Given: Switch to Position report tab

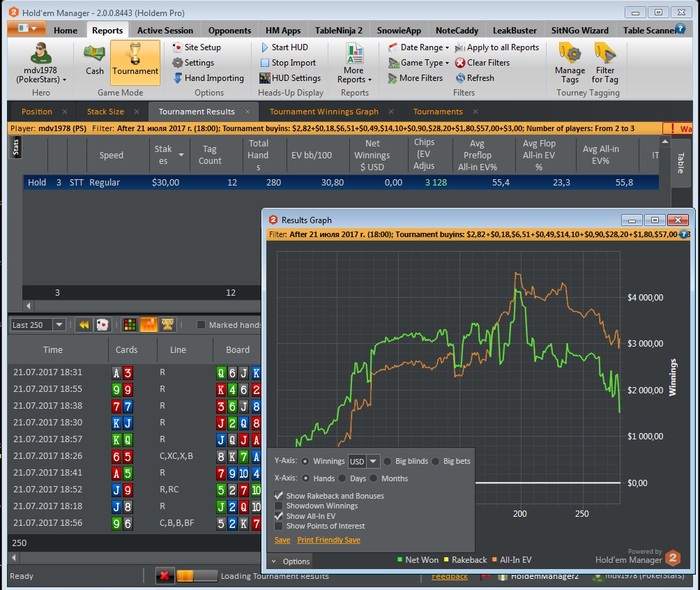Looking at the screenshot, I should pyautogui.click(x=37, y=112).
